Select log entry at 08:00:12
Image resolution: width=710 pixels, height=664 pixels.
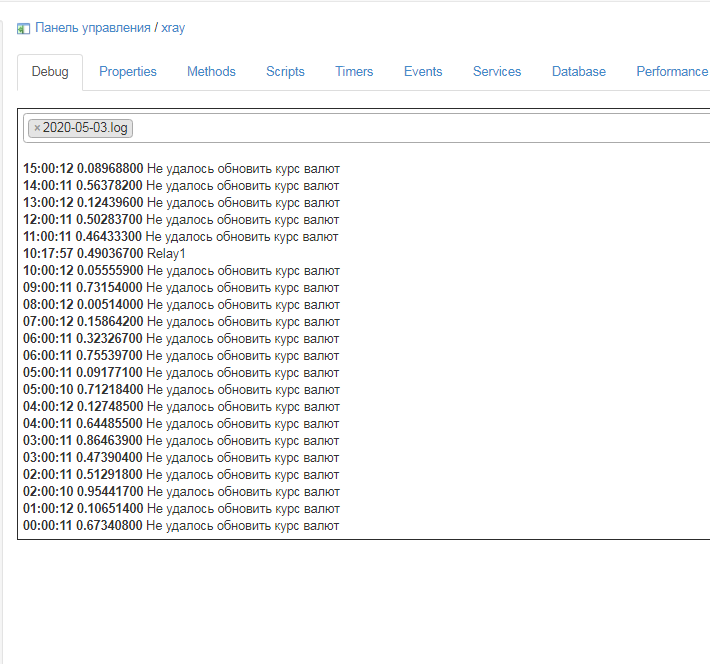181,304
